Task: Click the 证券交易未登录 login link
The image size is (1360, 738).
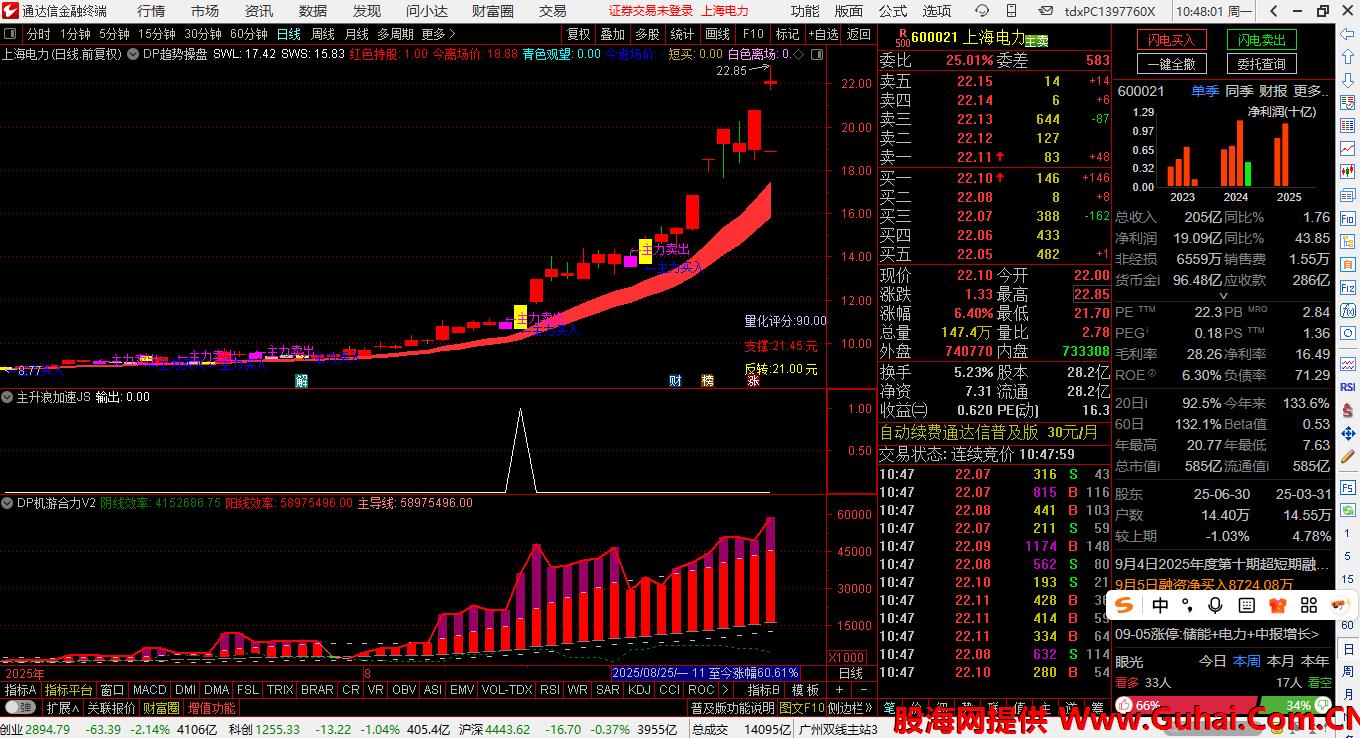Action: click(650, 11)
